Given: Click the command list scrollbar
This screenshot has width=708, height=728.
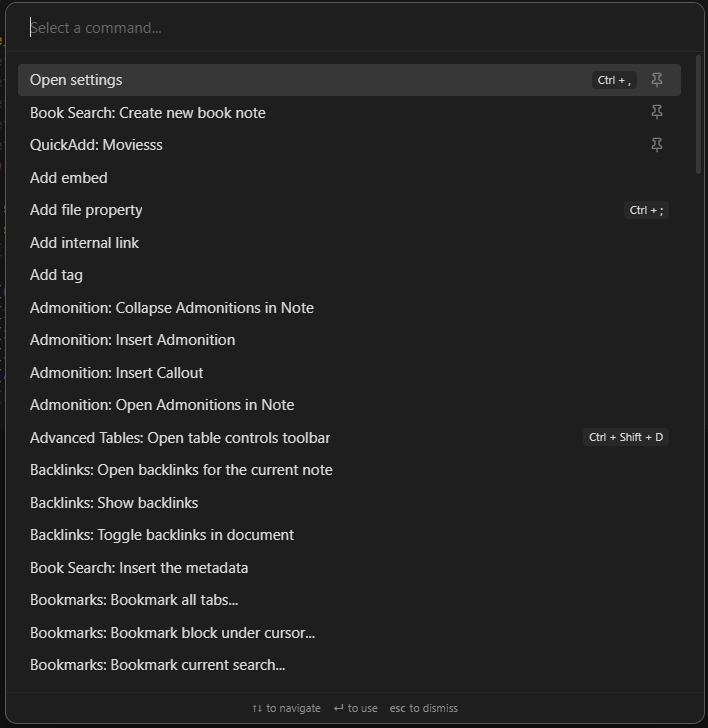Looking at the screenshot, I should [x=698, y=115].
